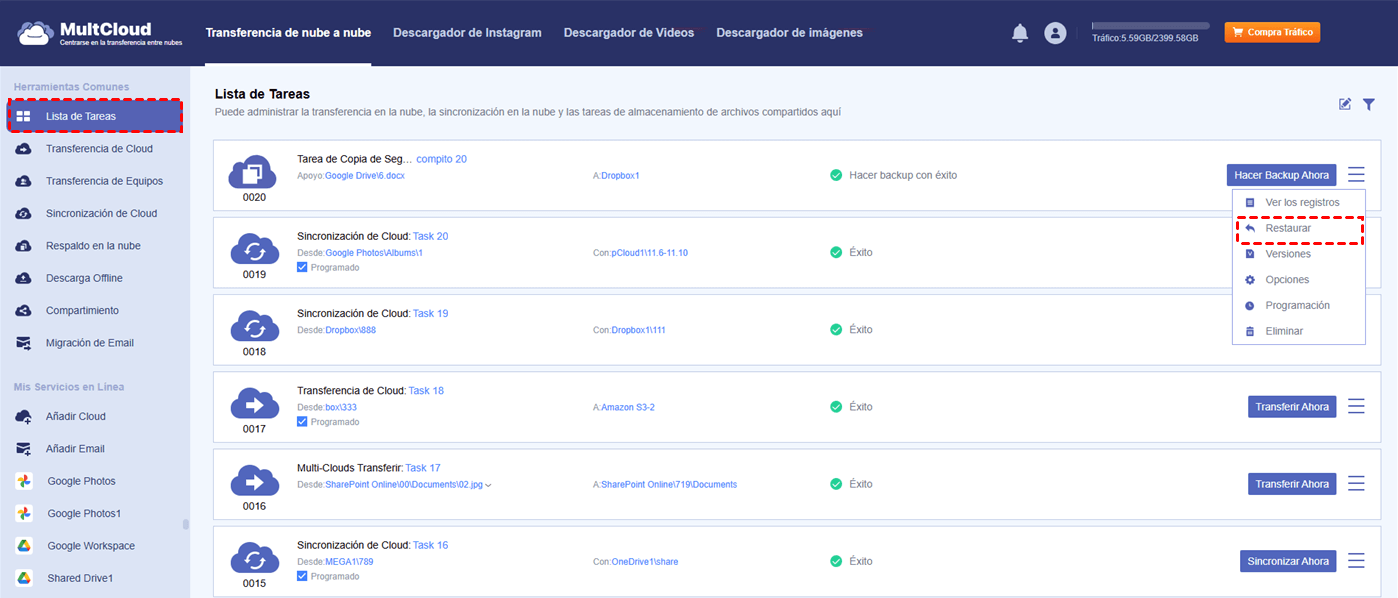
Task: Click the Migración de Email icon
Action: click(24, 343)
